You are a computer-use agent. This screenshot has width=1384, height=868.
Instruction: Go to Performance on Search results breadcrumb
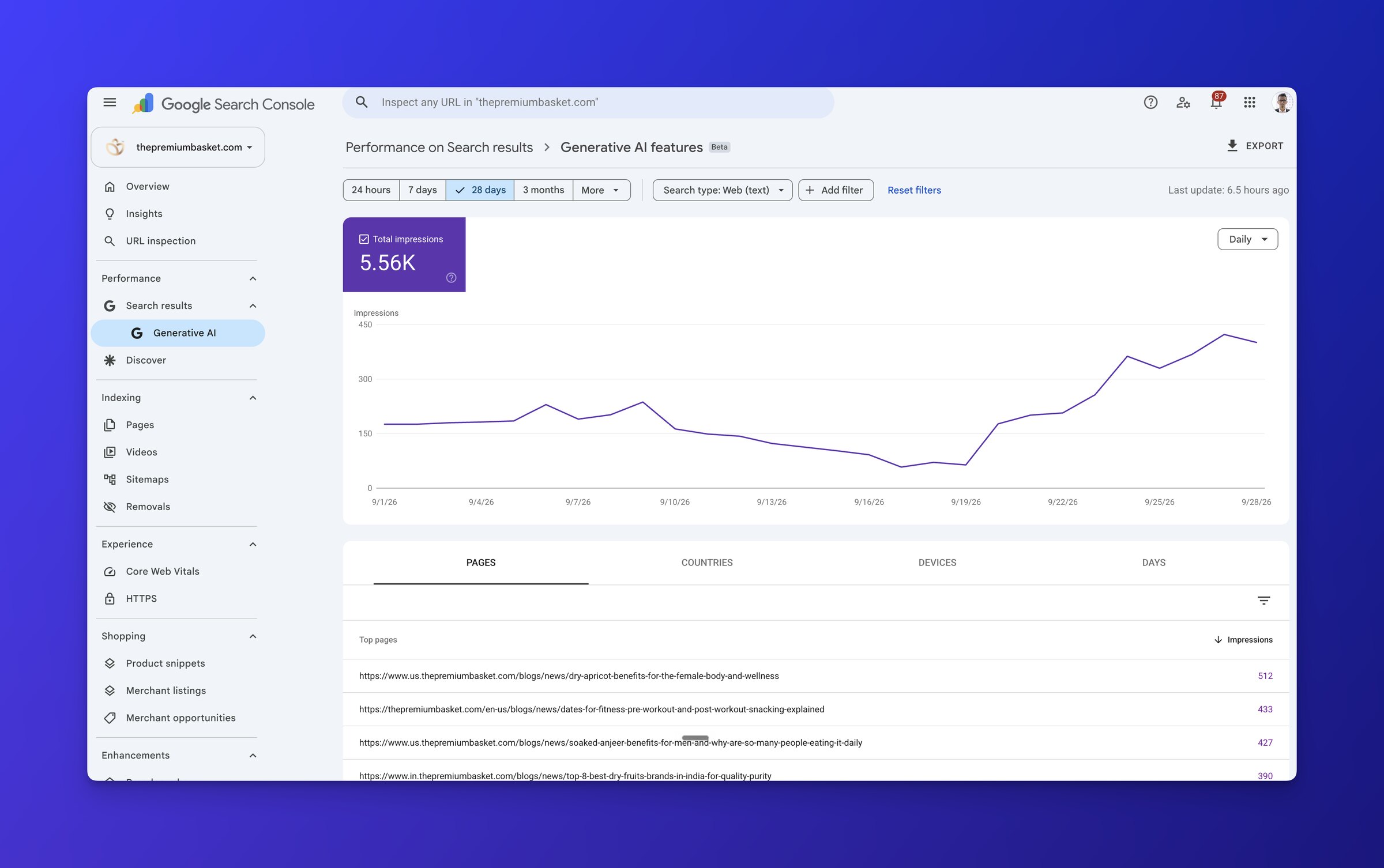(x=439, y=148)
